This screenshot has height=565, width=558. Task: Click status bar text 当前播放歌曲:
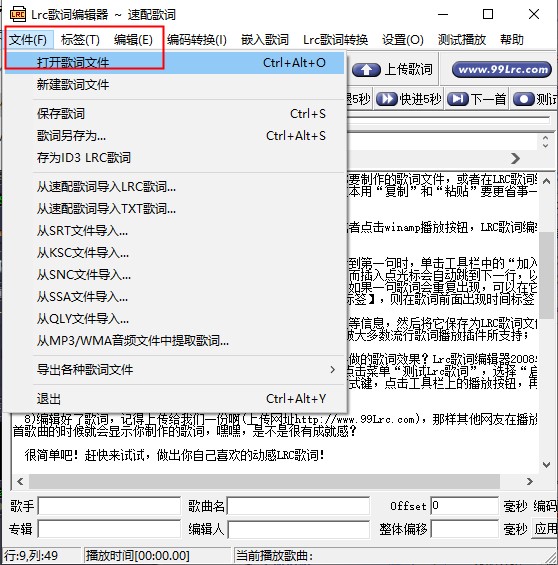pos(274,556)
